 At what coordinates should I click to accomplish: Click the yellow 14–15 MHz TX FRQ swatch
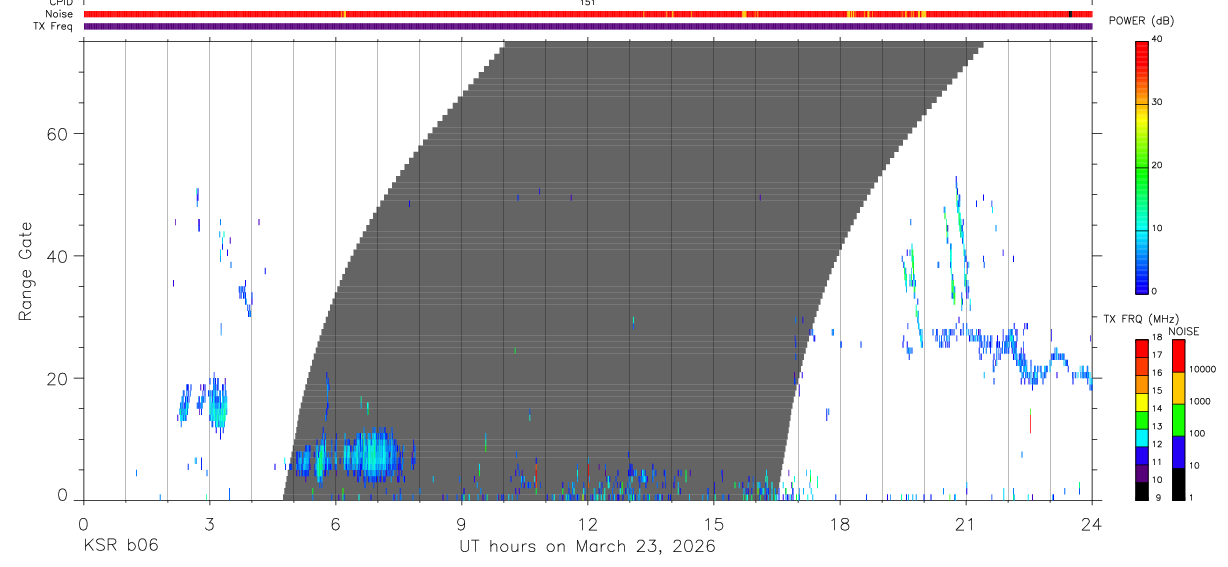click(1141, 402)
